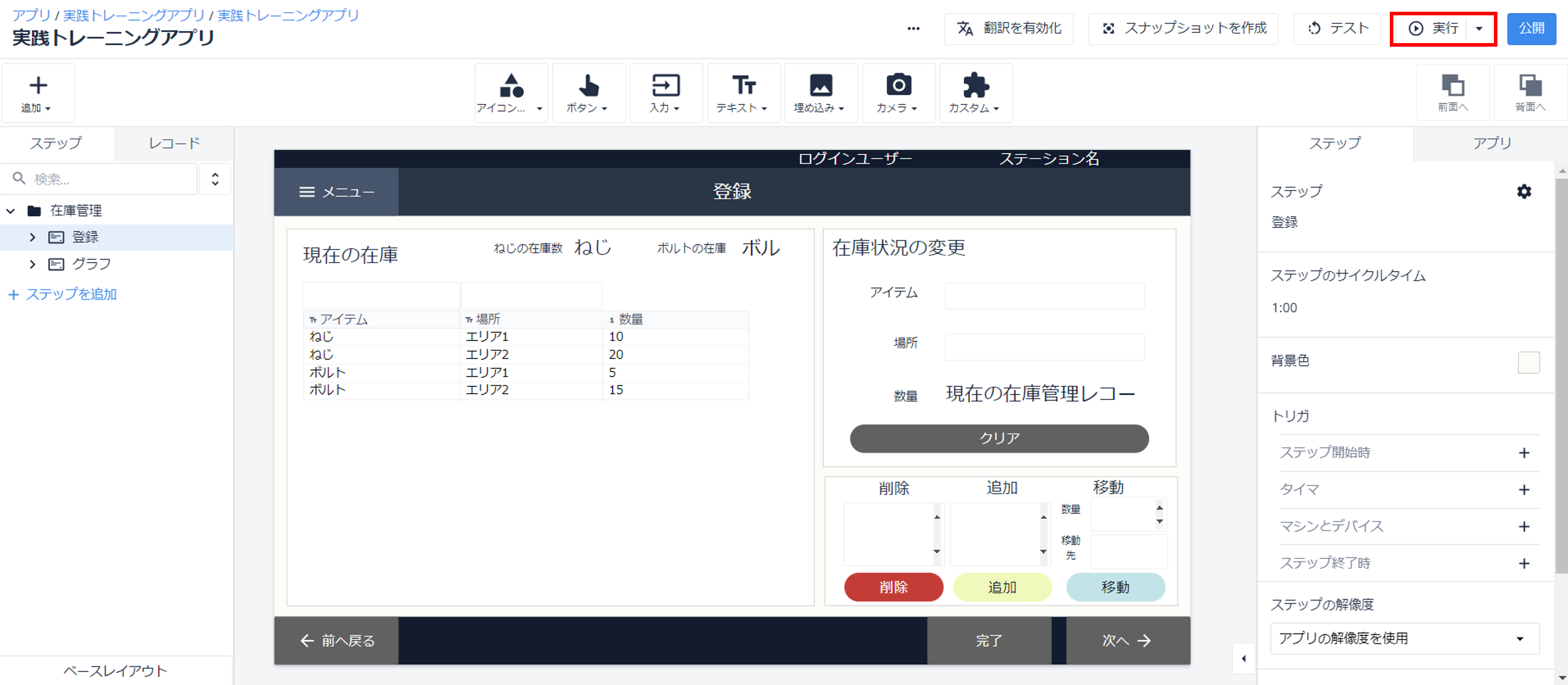Add a ステップ終了時 trigger
The width and height of the screenshot is (1568, 685).
(1523, 563)
